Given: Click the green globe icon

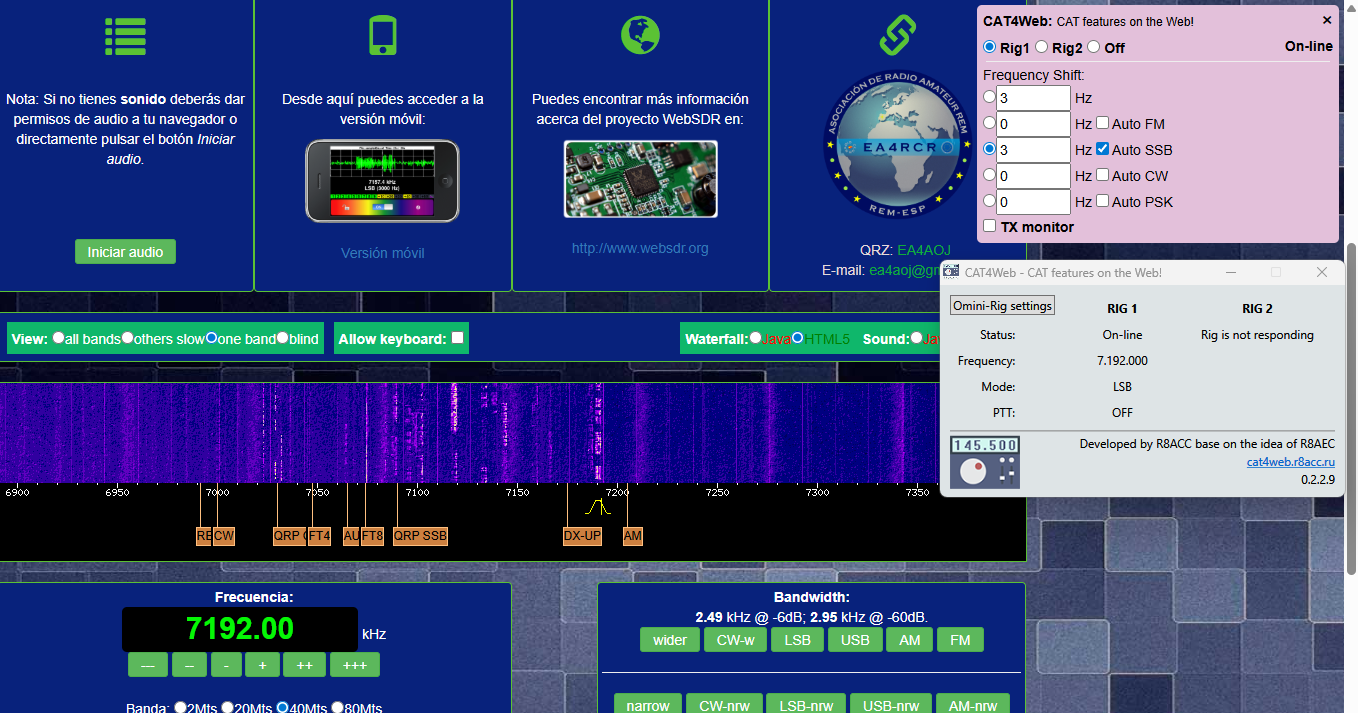Looking at the screenshot, I should coord(640,35).
